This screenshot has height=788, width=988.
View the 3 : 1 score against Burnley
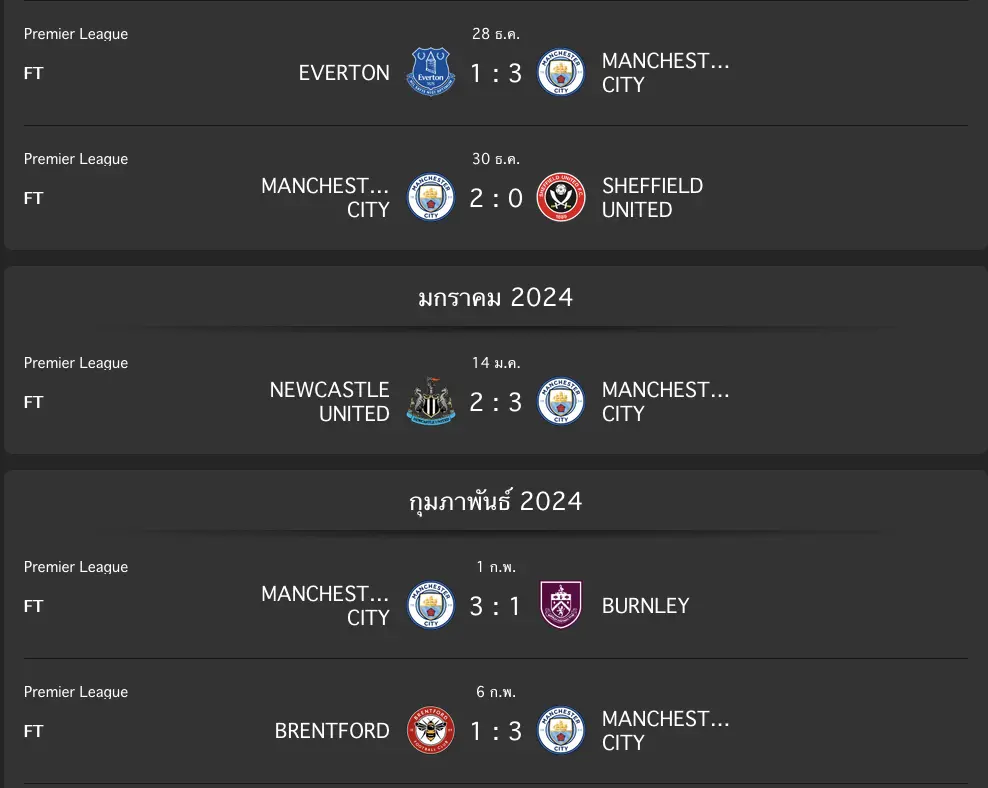click(x=496, y=606)
